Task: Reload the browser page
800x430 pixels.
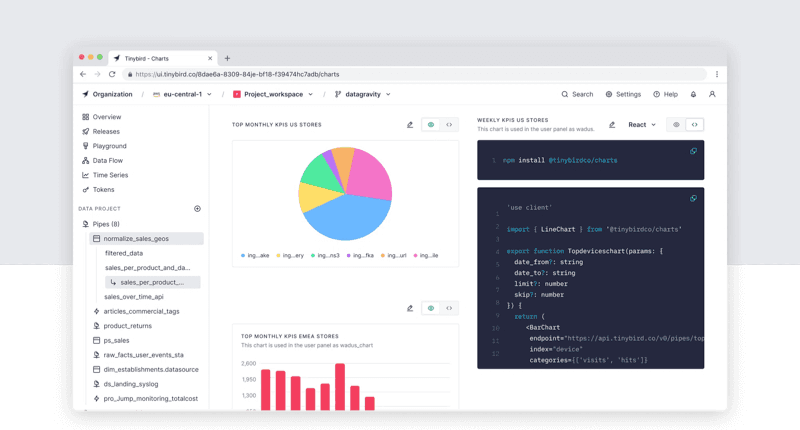Action: [x=113, y=74]
